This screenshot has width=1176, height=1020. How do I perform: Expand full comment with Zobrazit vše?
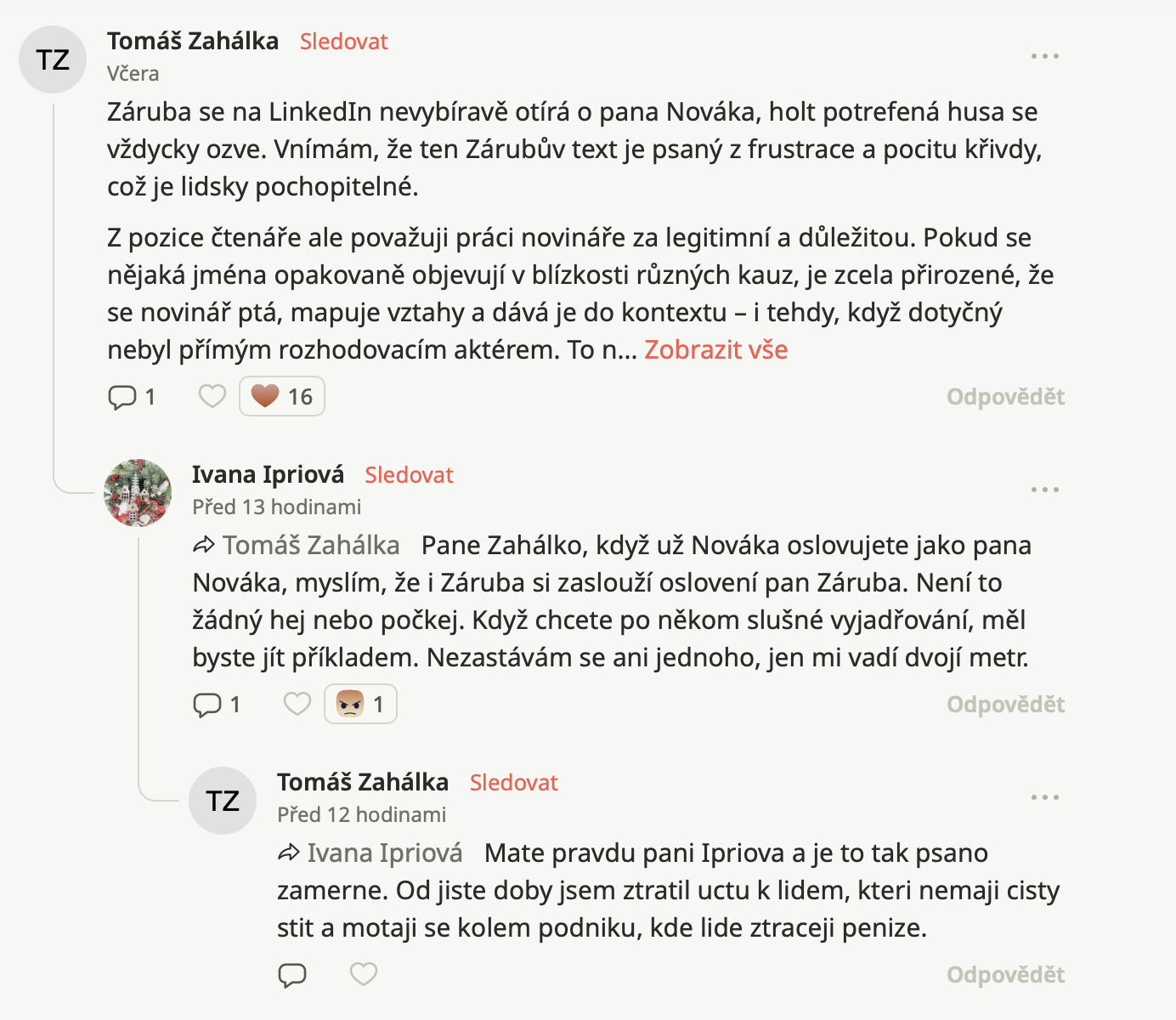(x=715, y=349)
